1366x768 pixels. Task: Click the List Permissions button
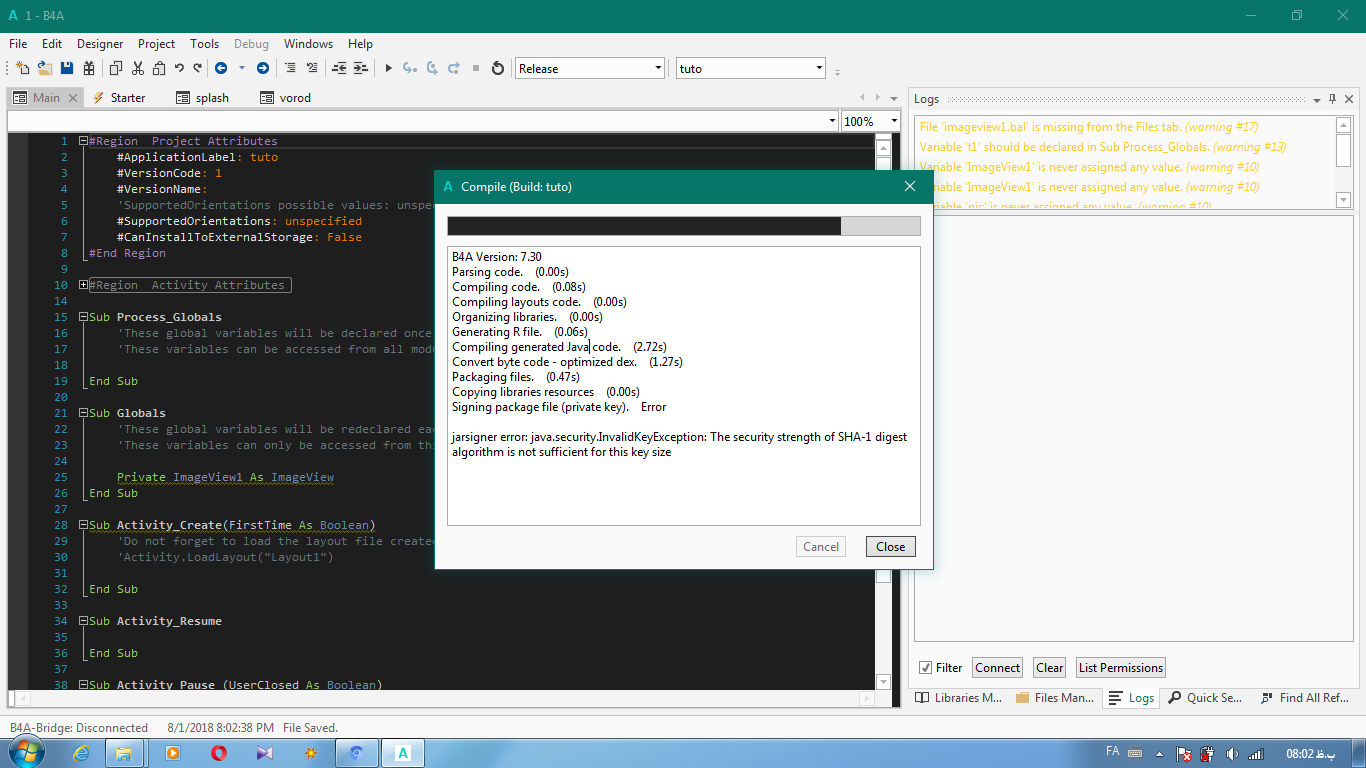pyautogui.click(x=1120, y=668)
